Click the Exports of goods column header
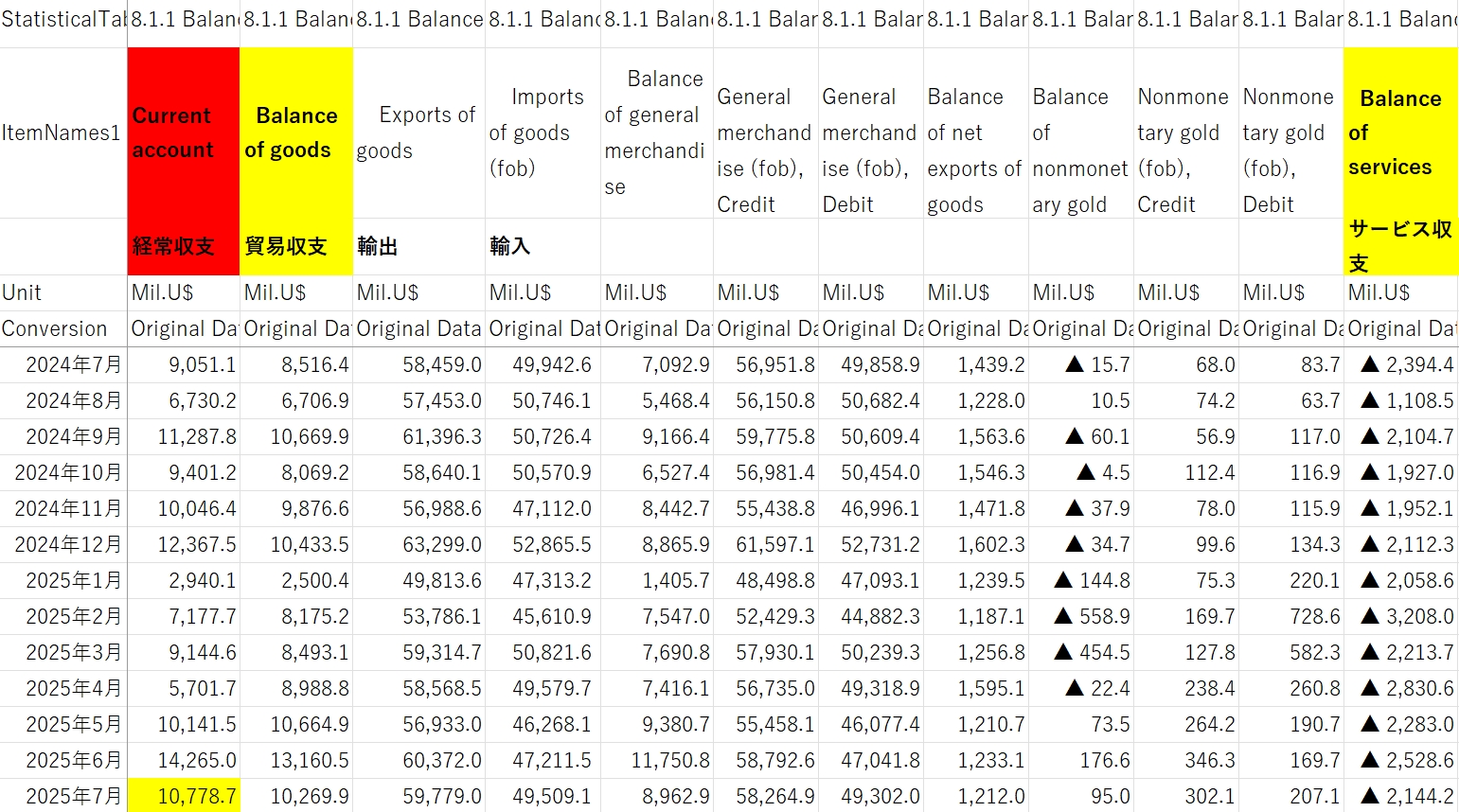The image size is (1459, 812). tap(418, 132)
